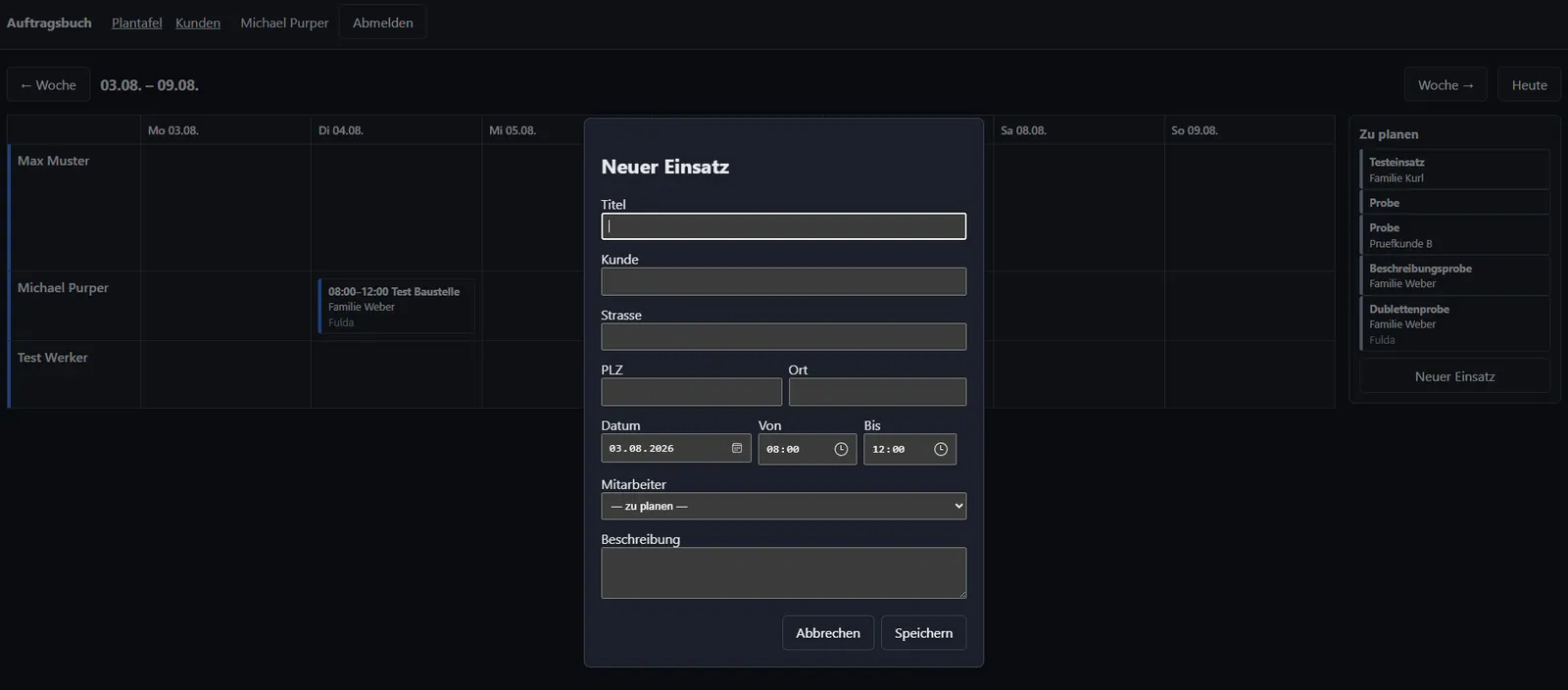
Task: Click into the PLZ field
Action: click(692, 392)
